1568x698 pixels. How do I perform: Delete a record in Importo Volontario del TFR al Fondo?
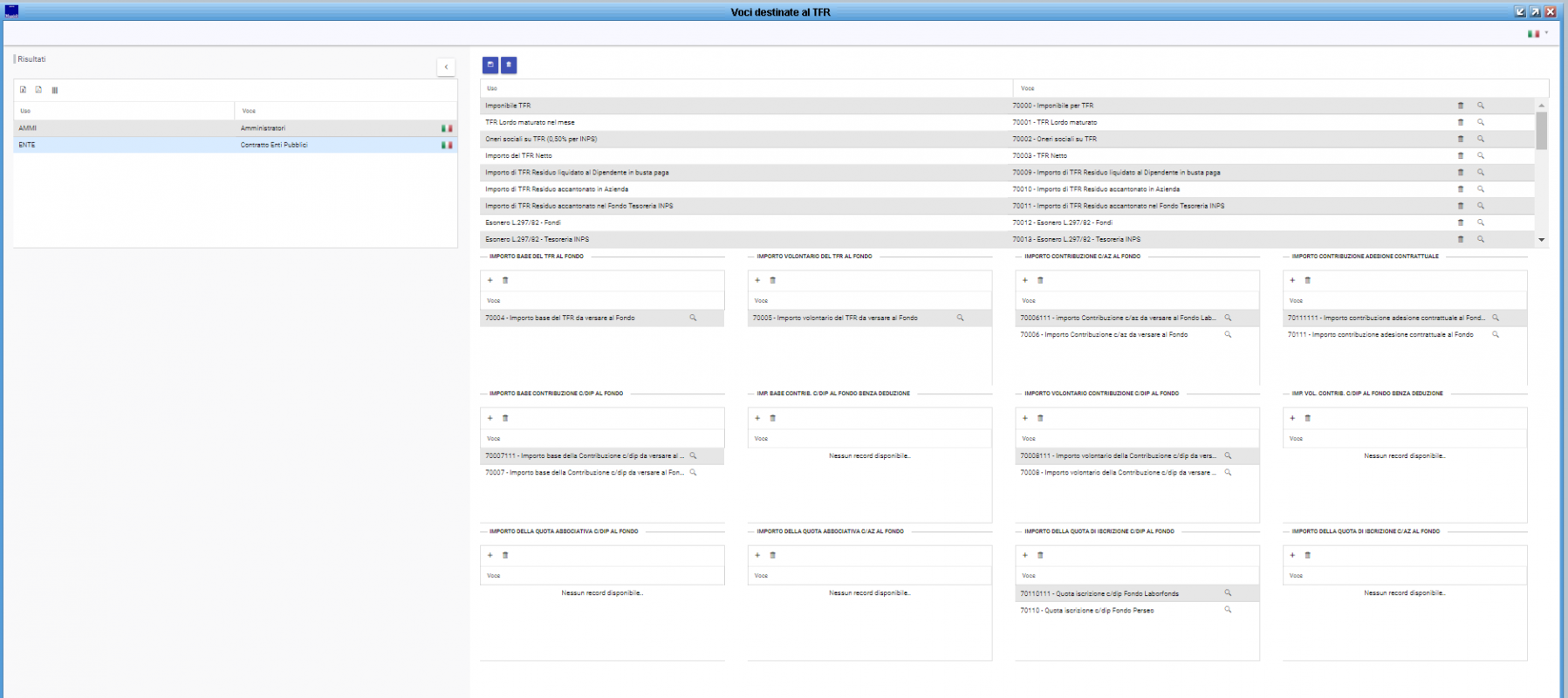tap(772, 280)
